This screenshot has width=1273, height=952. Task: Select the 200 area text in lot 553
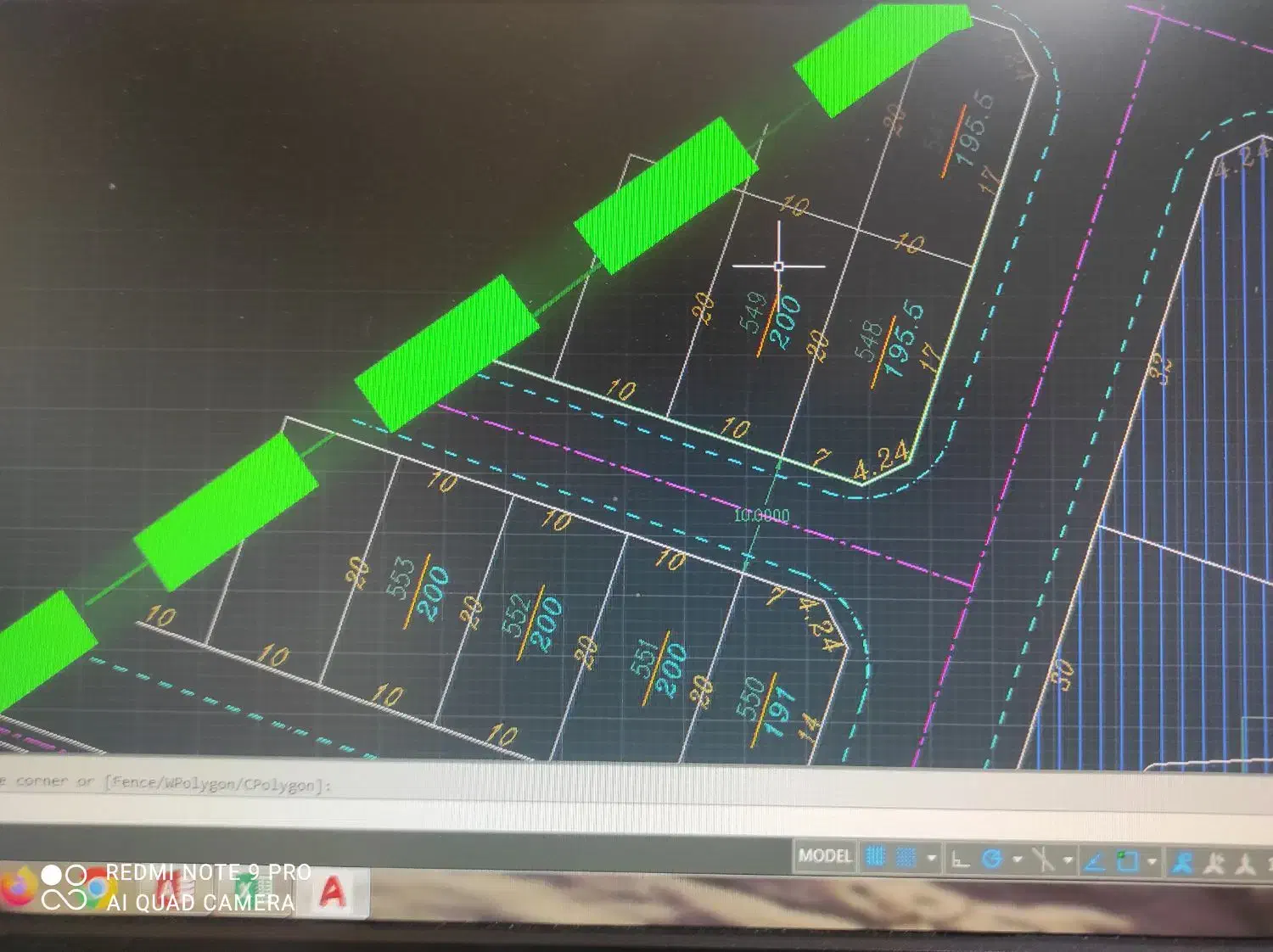(433, 593)
